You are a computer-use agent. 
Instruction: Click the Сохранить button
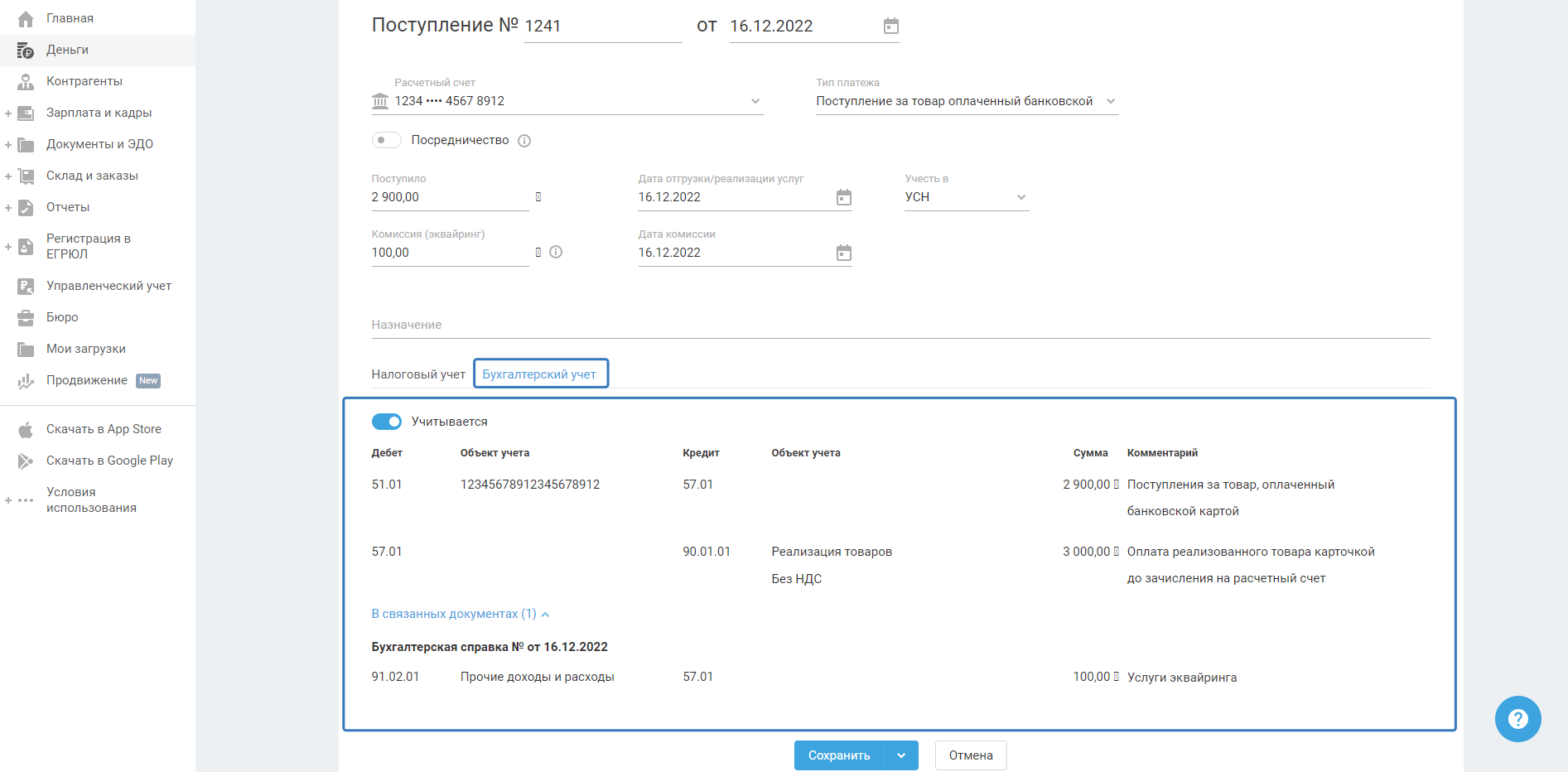click(838, 755)
